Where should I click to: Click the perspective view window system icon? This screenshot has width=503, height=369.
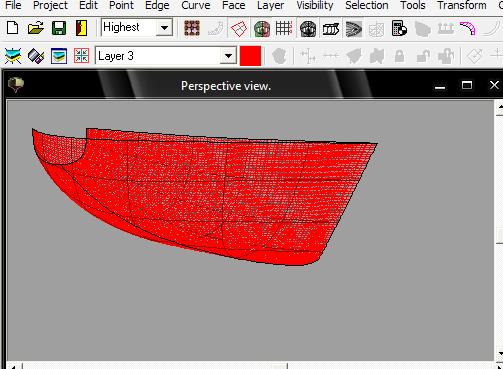pos(16,84)
